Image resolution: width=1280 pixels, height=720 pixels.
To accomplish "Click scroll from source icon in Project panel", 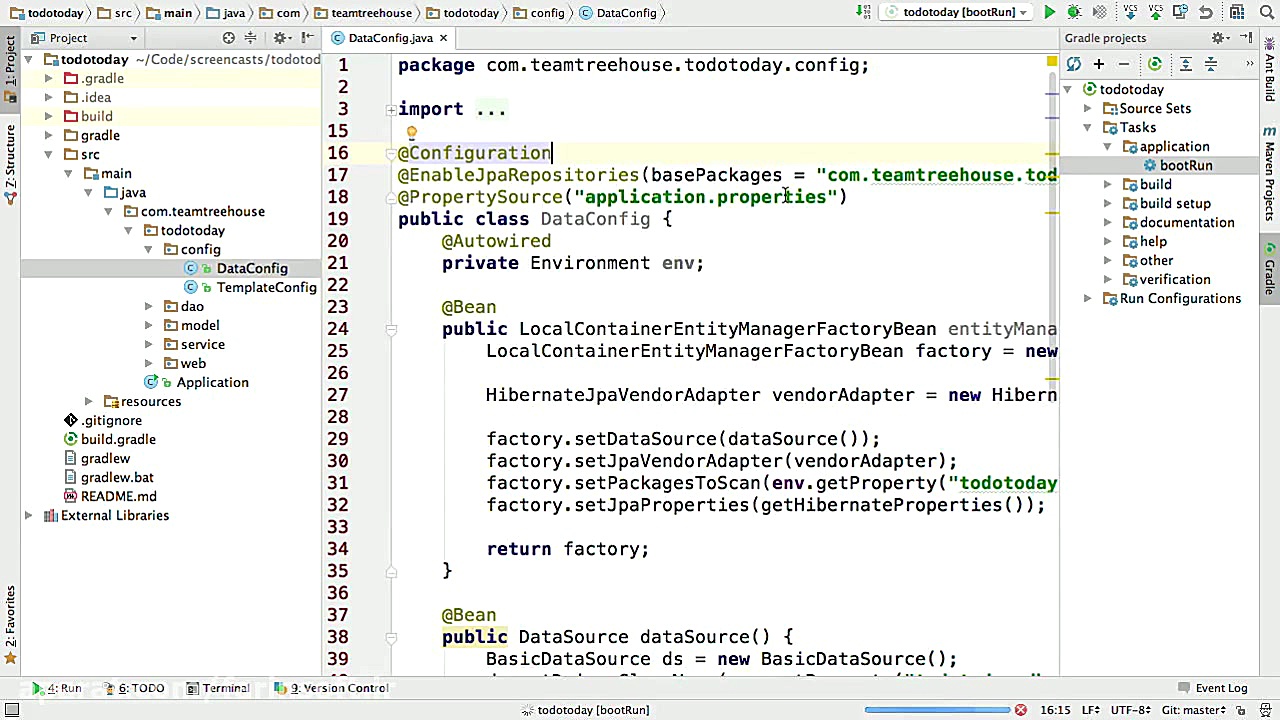I will 228,38.
